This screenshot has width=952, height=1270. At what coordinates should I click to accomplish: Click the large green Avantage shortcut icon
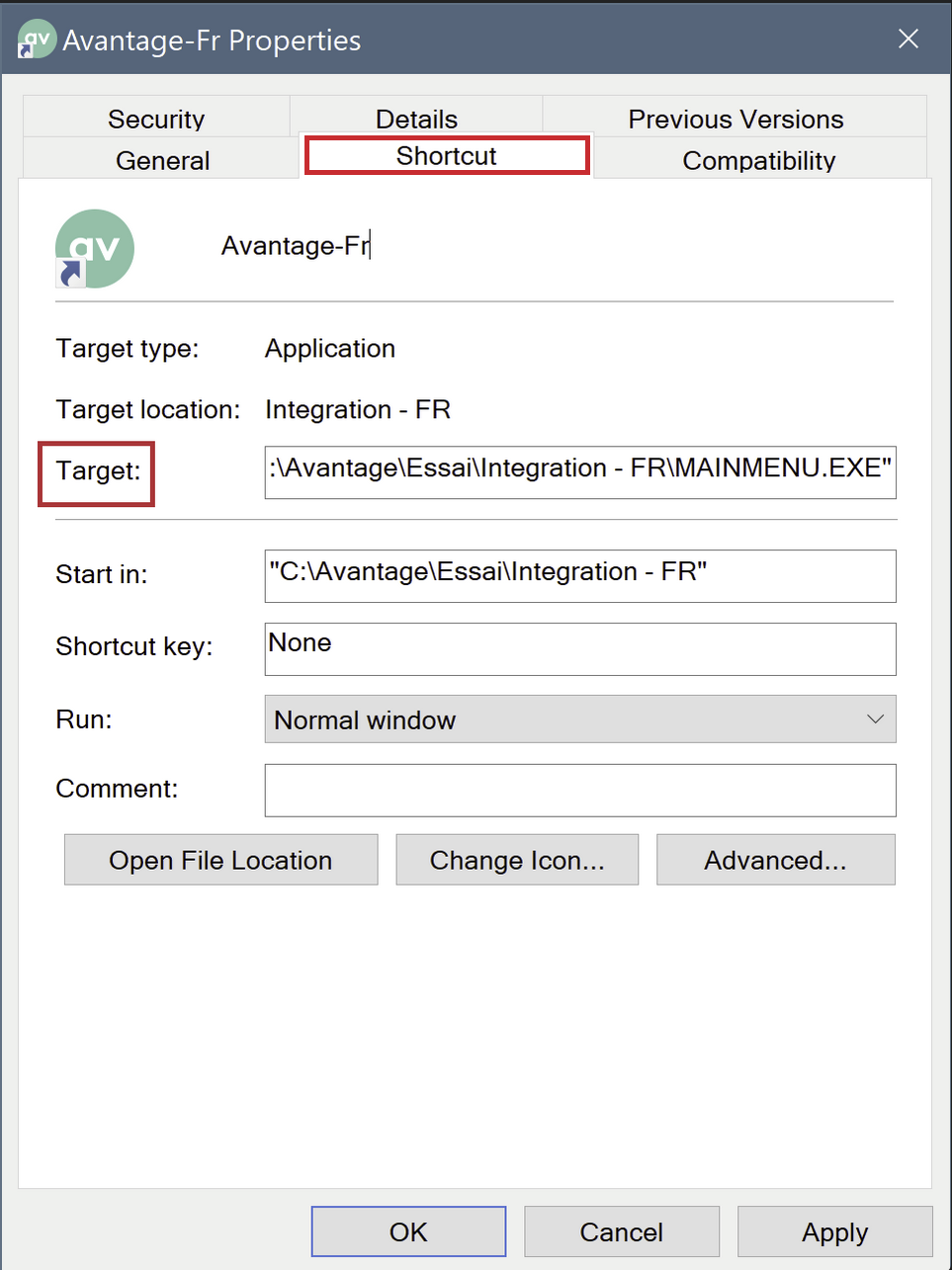pos(94,249)
